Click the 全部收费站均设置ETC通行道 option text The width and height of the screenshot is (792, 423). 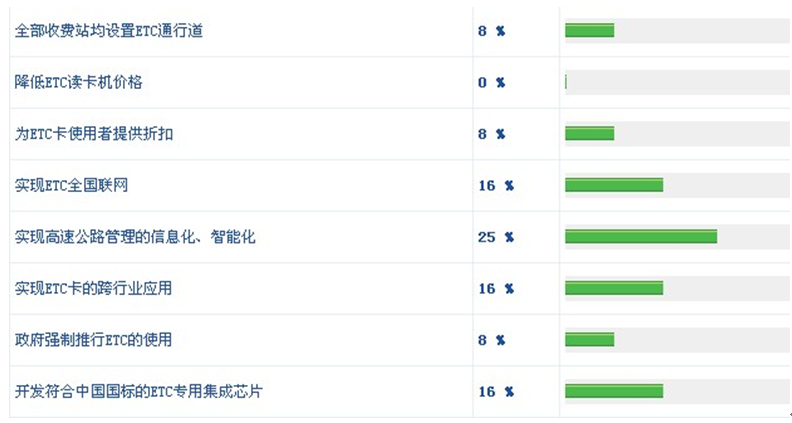[109, 31]
